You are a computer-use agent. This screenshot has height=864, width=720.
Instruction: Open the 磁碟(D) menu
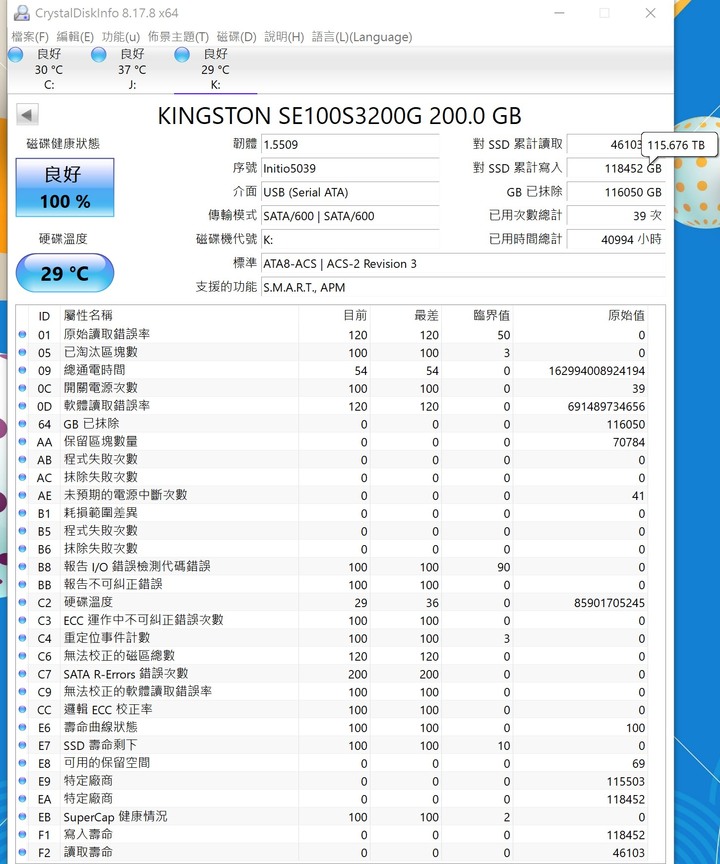pos(236,37)
